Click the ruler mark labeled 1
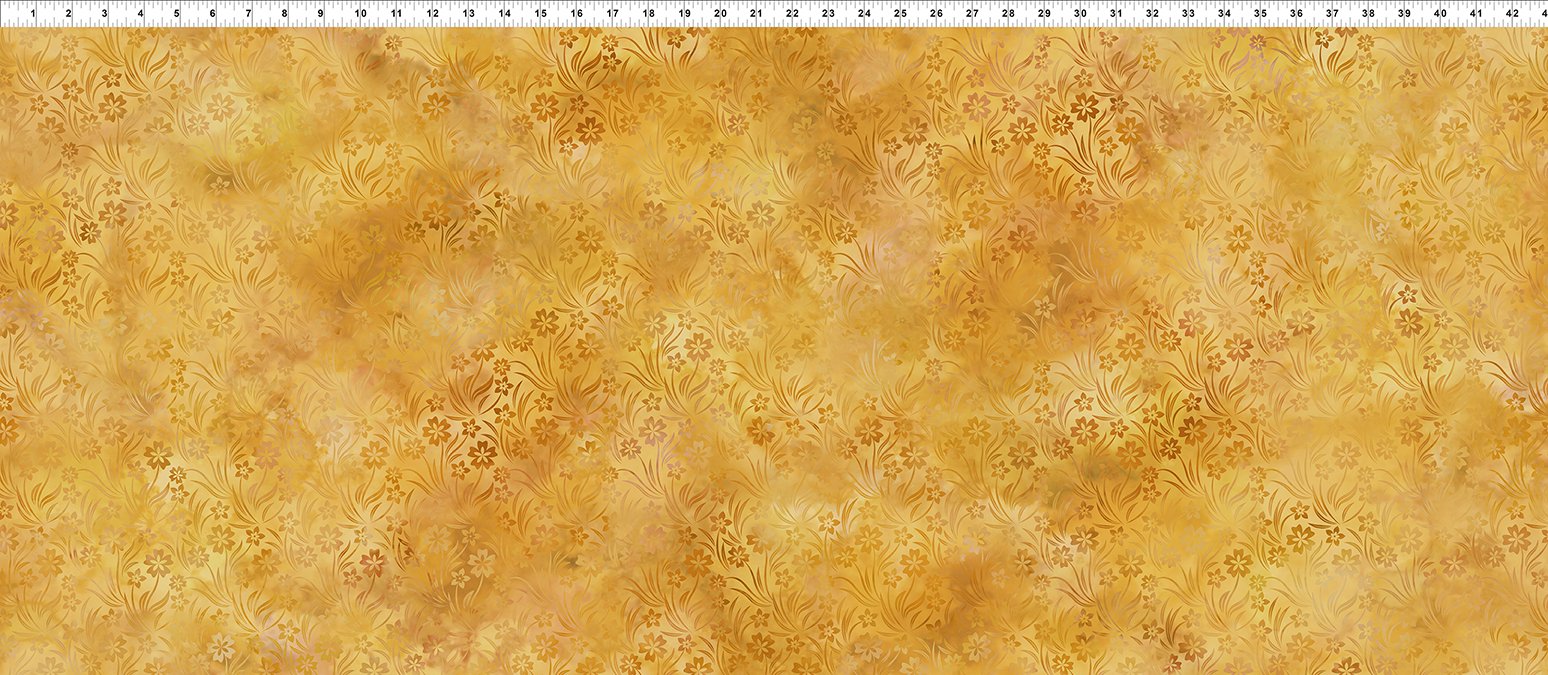Screen dimensions: 1548x675 [33, 14]
